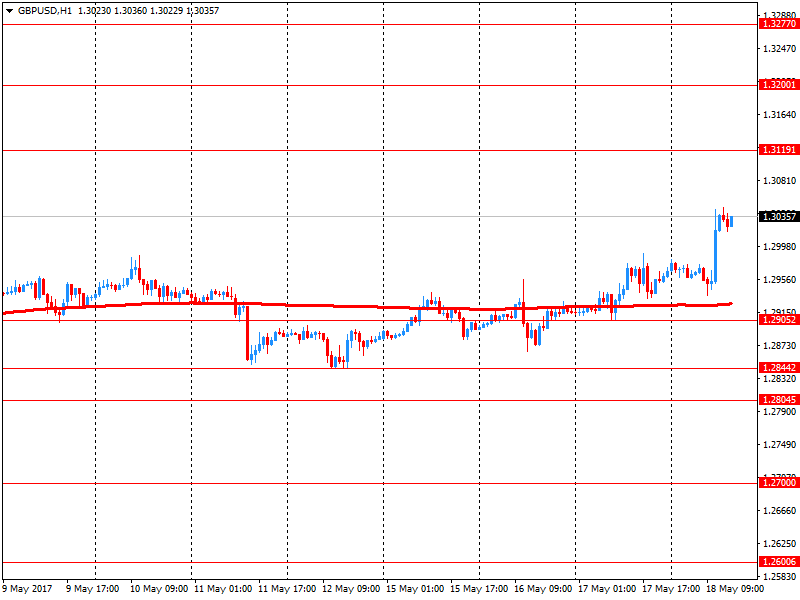800x600 pixels.
Task: Click the 1.26660 price scale value
Action: point(780,511)
